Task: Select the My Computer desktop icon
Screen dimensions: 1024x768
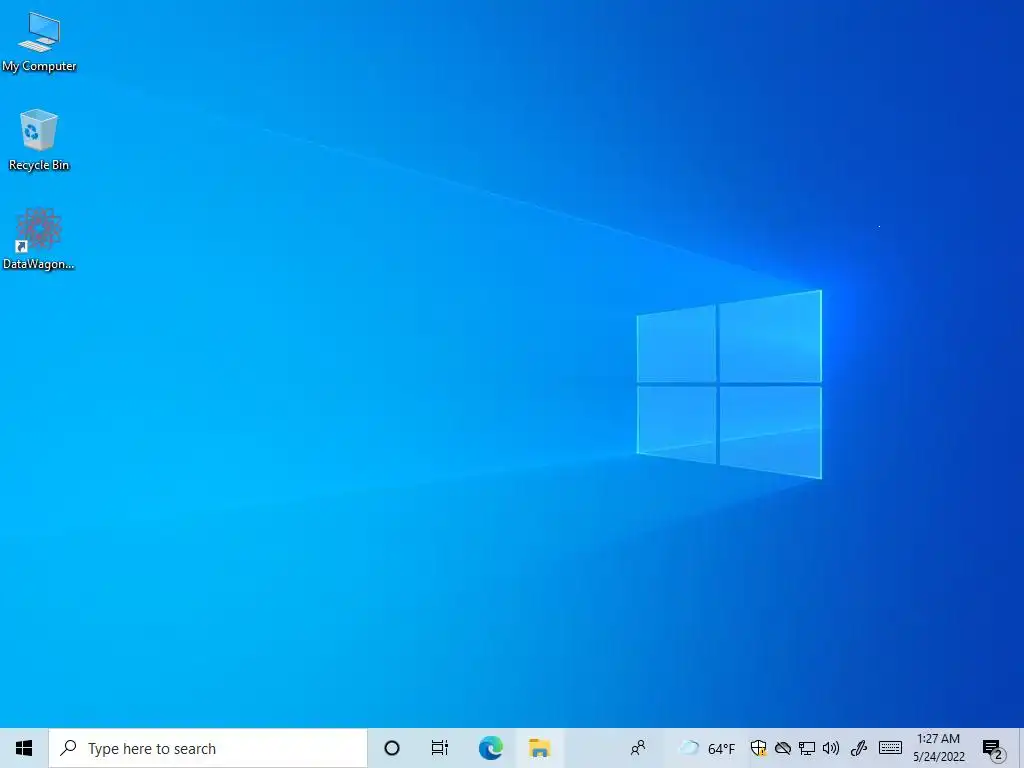Action: (39, 42)
